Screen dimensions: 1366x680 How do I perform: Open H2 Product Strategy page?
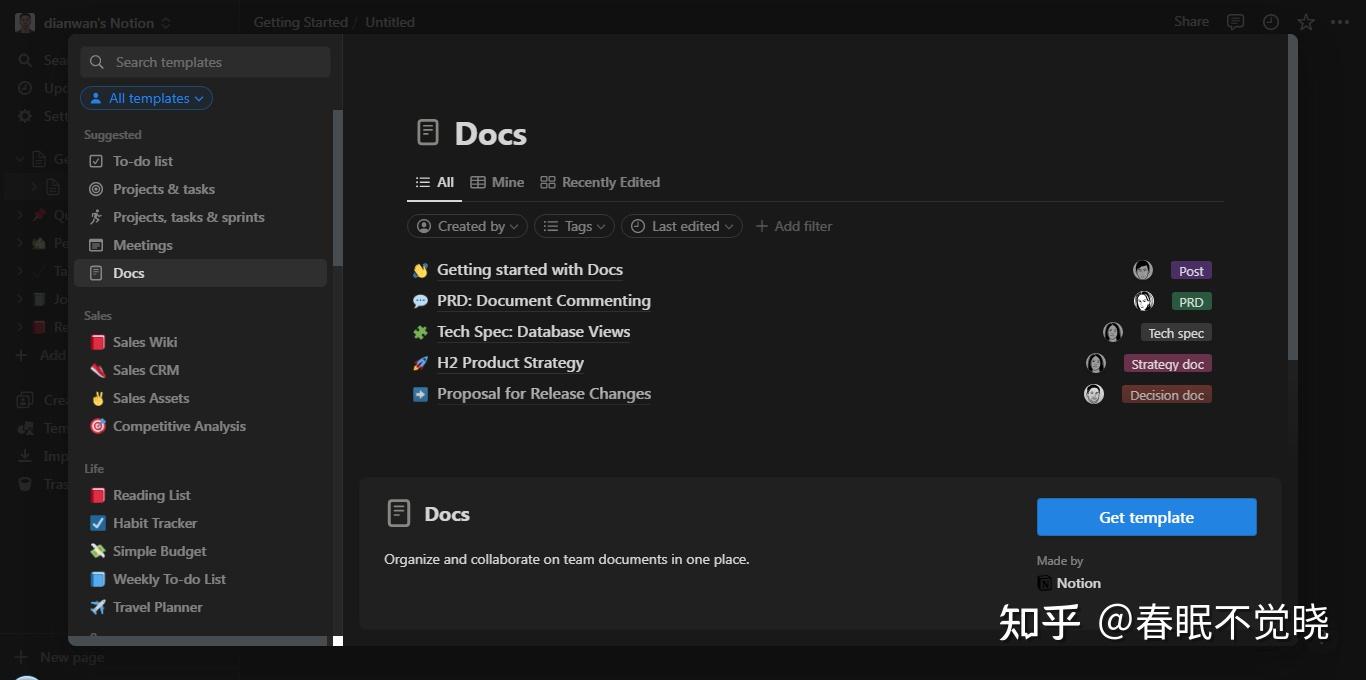[511, 363]
